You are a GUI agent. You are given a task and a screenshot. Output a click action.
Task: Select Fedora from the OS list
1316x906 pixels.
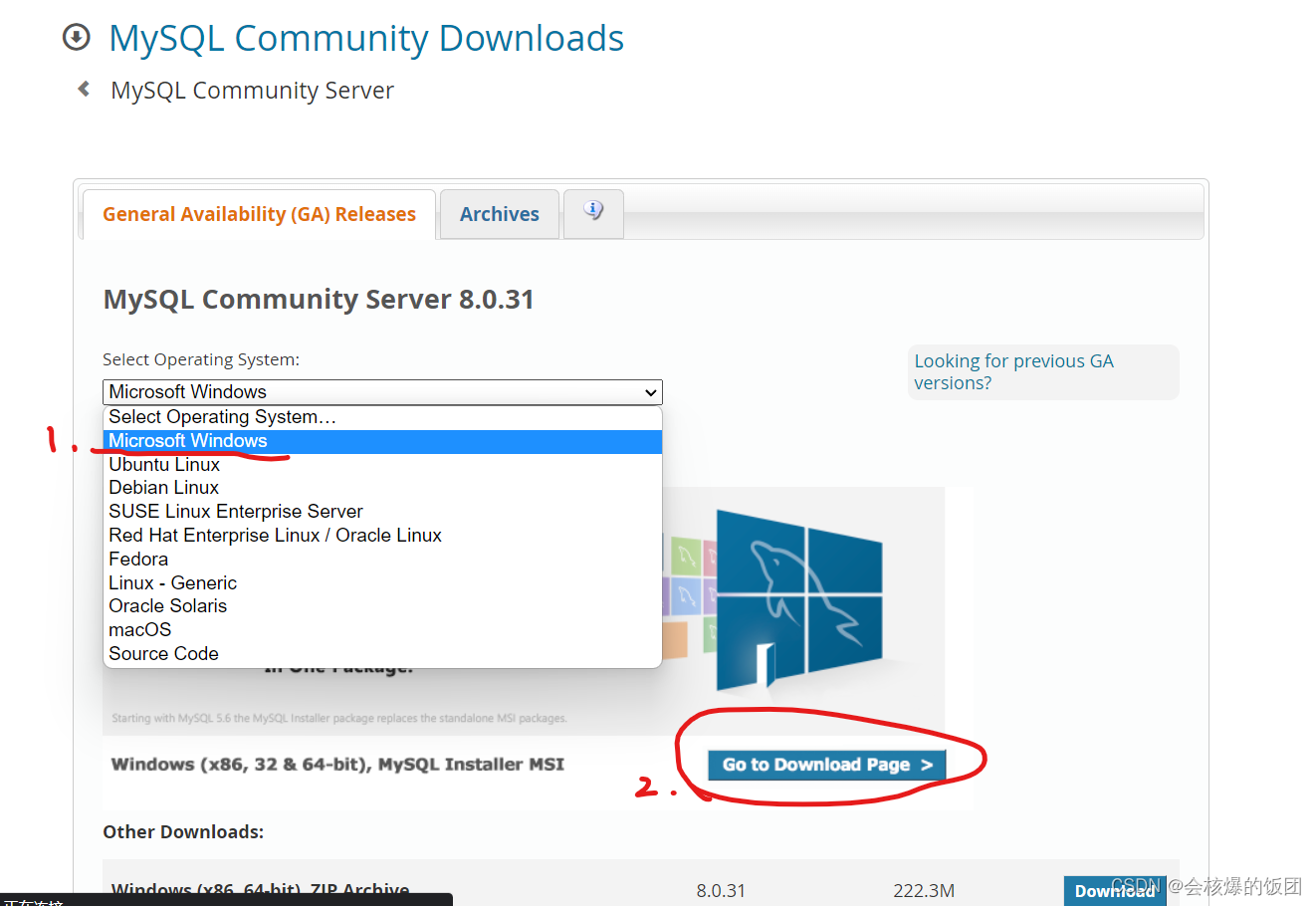(382, 560)
